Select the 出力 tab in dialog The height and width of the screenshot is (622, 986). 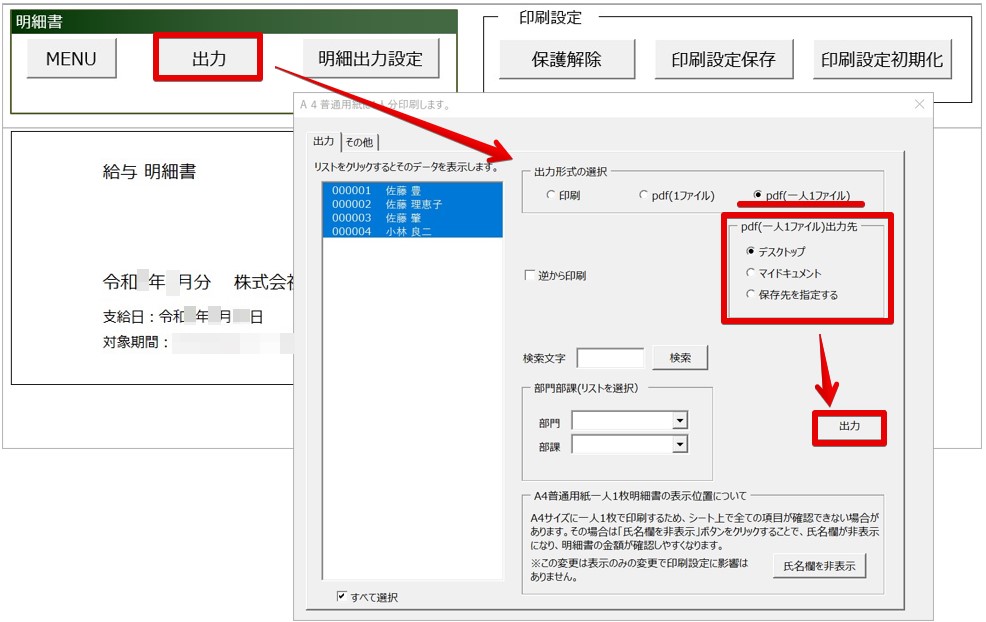click(x=323, y=142)
